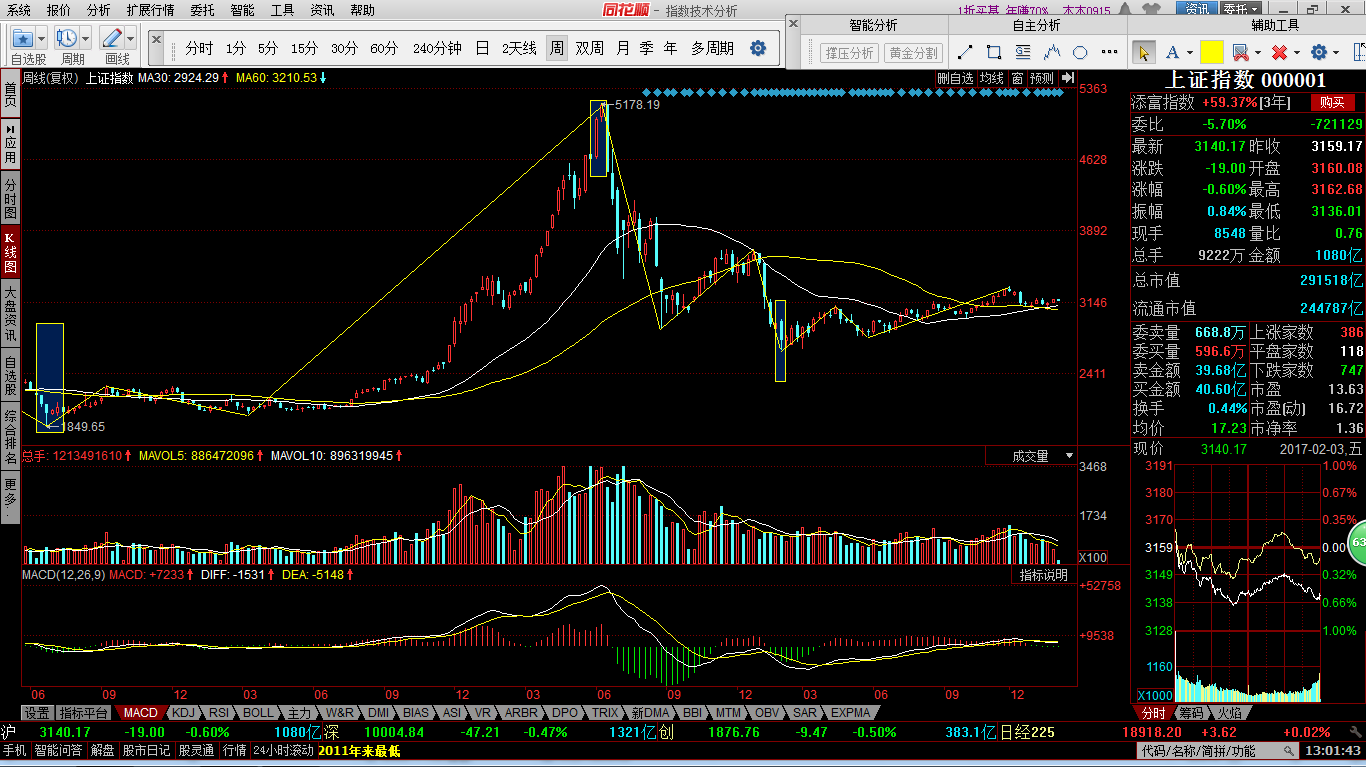Image resolution: width=1366 pixels, height=767 pixels.
Task: Click the 黄金分割 button
Action: tap(913, 53)
